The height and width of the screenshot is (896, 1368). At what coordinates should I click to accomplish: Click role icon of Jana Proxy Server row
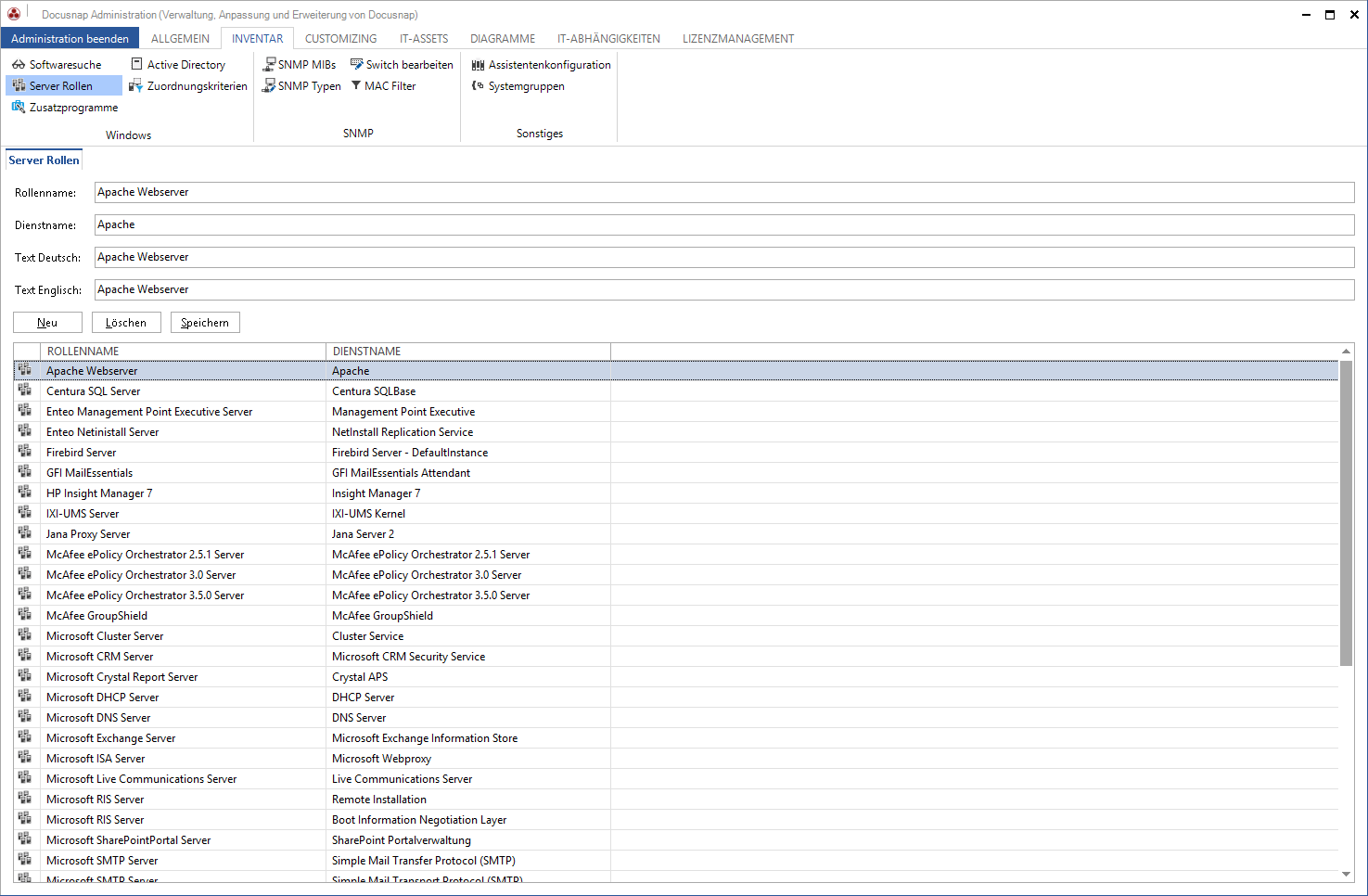[x=25, y=533]
